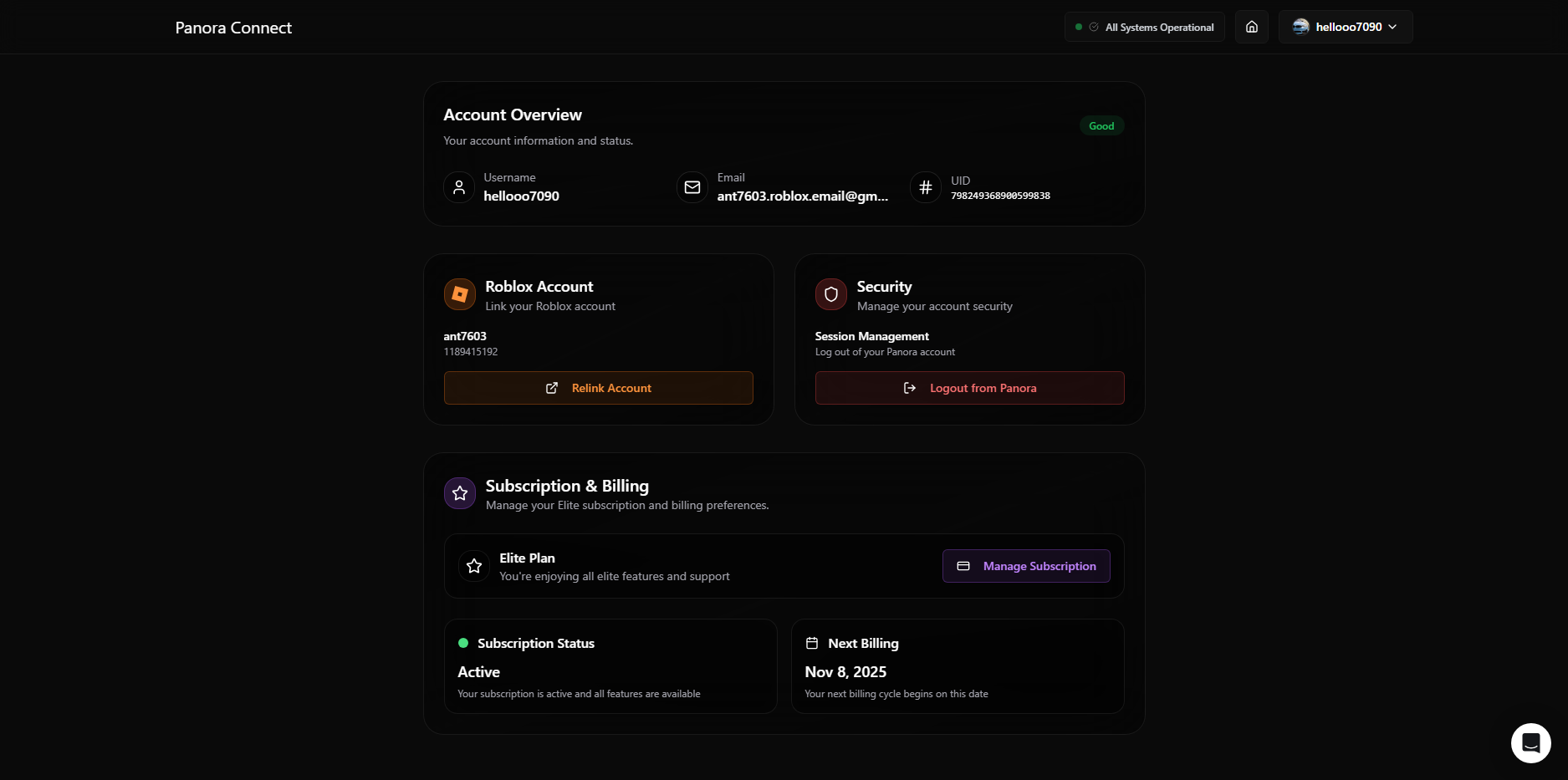This screenshot has width=1568, height=780.
Task: Click the Relink Account button
Action: (x=598, y=388)
